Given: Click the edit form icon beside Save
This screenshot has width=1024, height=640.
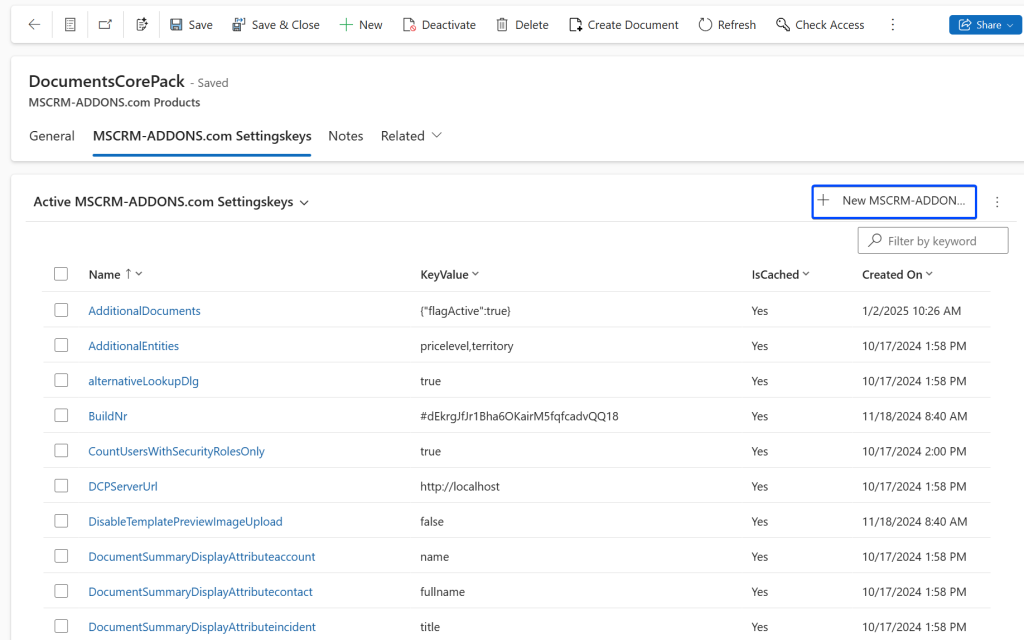Looking at the screenshot, I should coord(142,25).
